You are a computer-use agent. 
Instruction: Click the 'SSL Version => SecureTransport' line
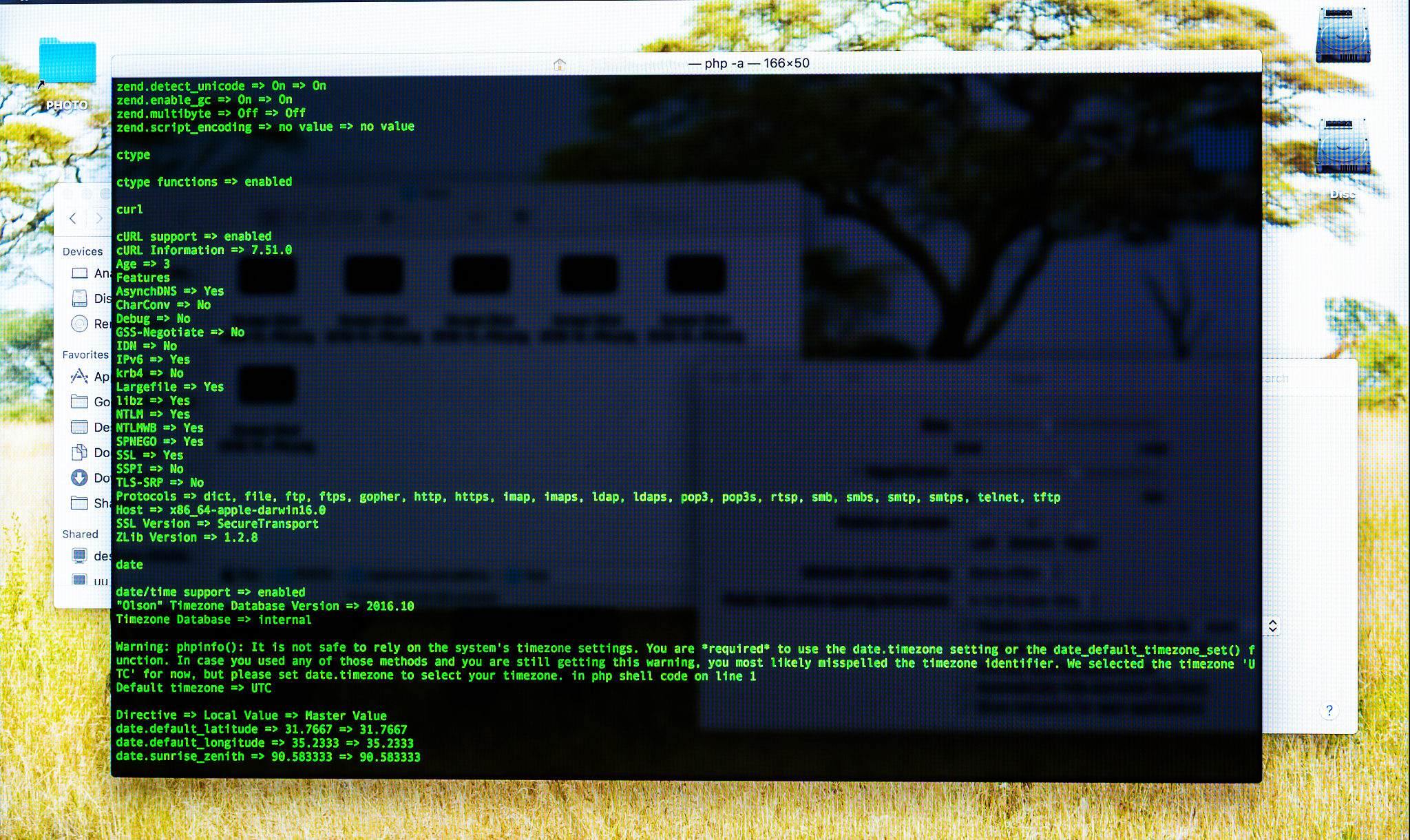pos(218,524)
